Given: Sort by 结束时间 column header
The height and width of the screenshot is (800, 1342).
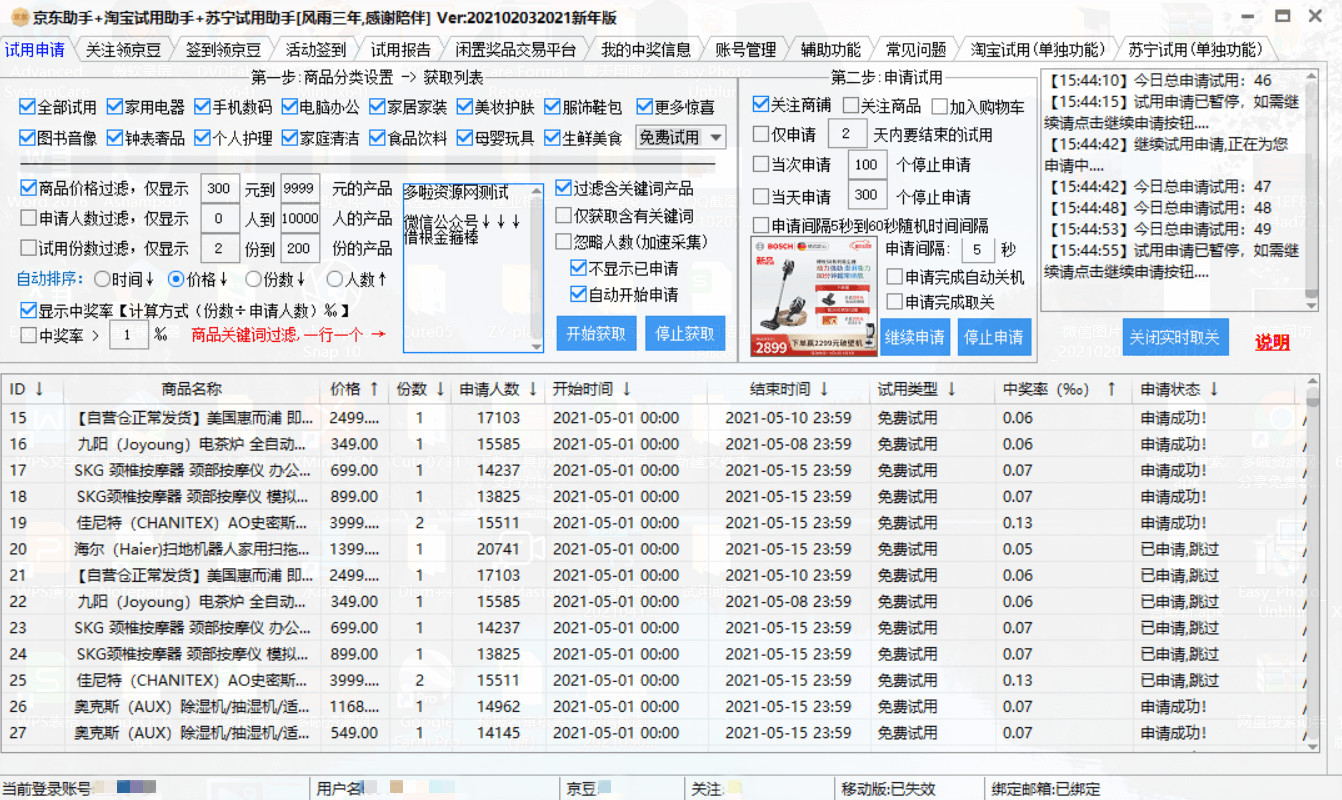Looking at the screenshot, I should pyautogui.click(x=790, y=389).
